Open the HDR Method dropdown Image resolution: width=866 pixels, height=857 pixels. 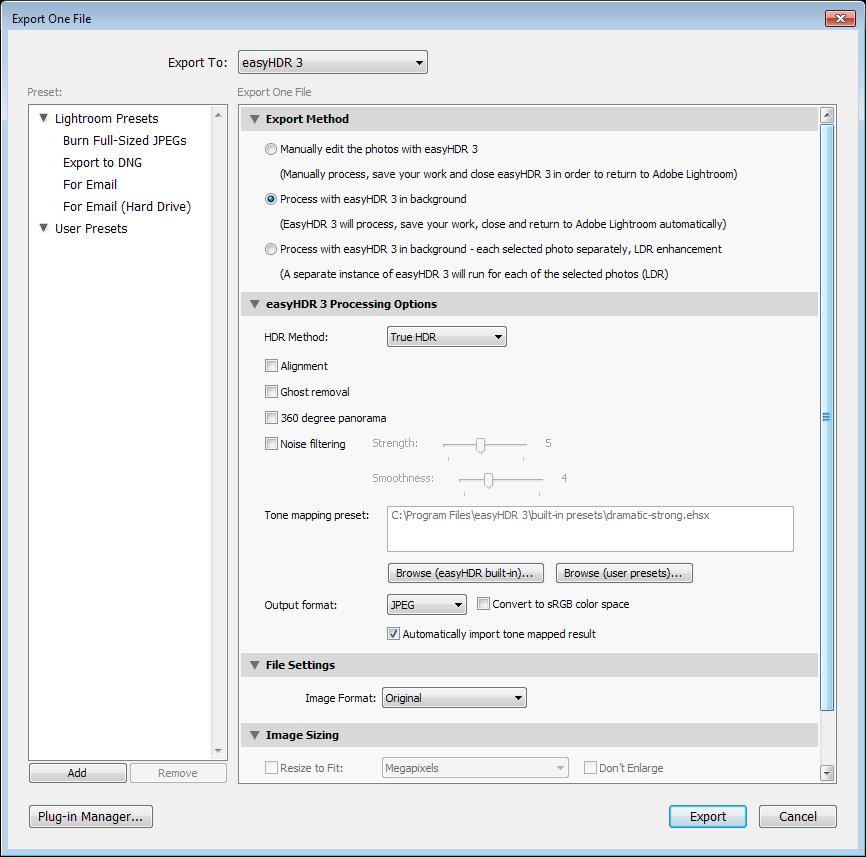(446, 337)
